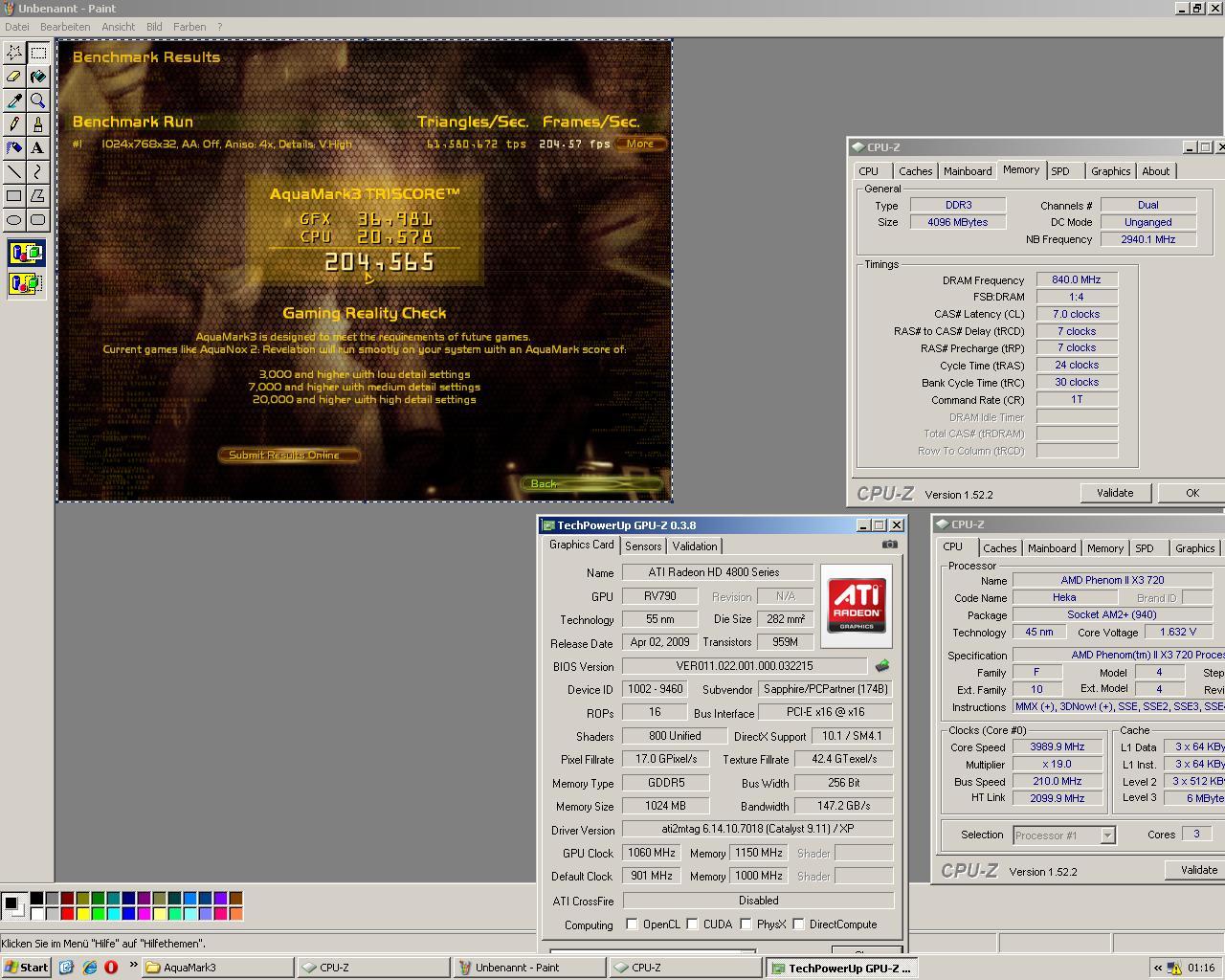Click OK in the CPU-Z Memory window

point(1192,493)
